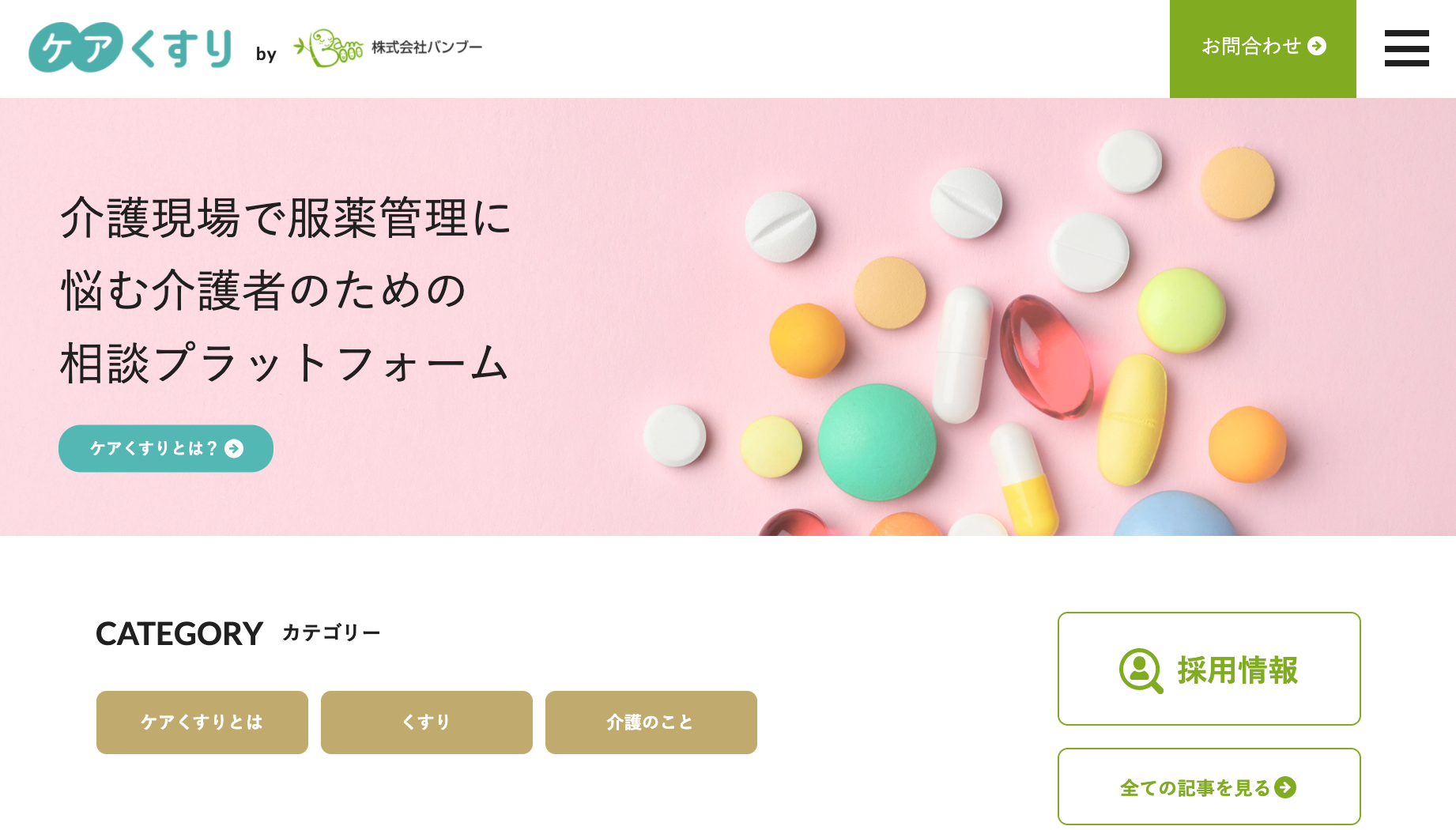The width and height of the screenshot is (1456, 830).
Task: Click the 株式会社バンブー company name text
Action: 427,47
